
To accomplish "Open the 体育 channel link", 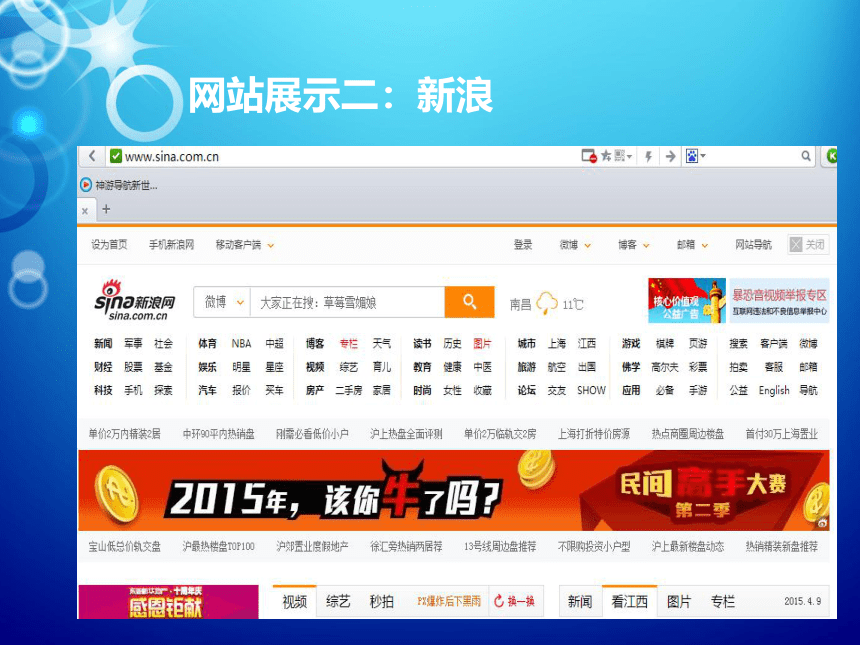I will click(207, 343).
